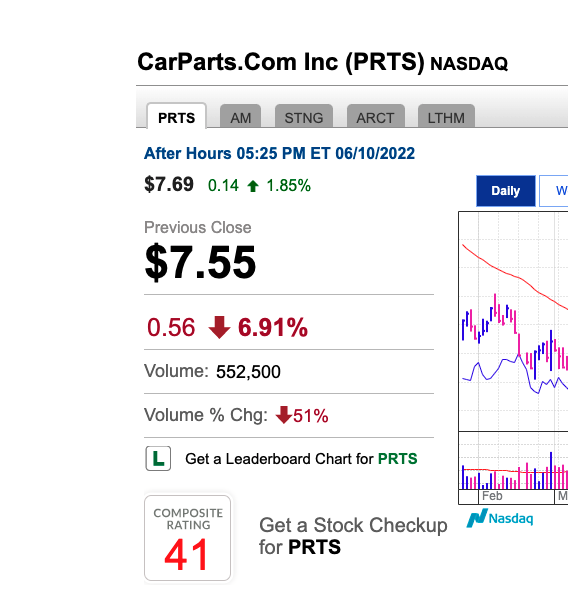
Task: Open Get a Stock Checkup for PRTS link
Action: (353, 536)
